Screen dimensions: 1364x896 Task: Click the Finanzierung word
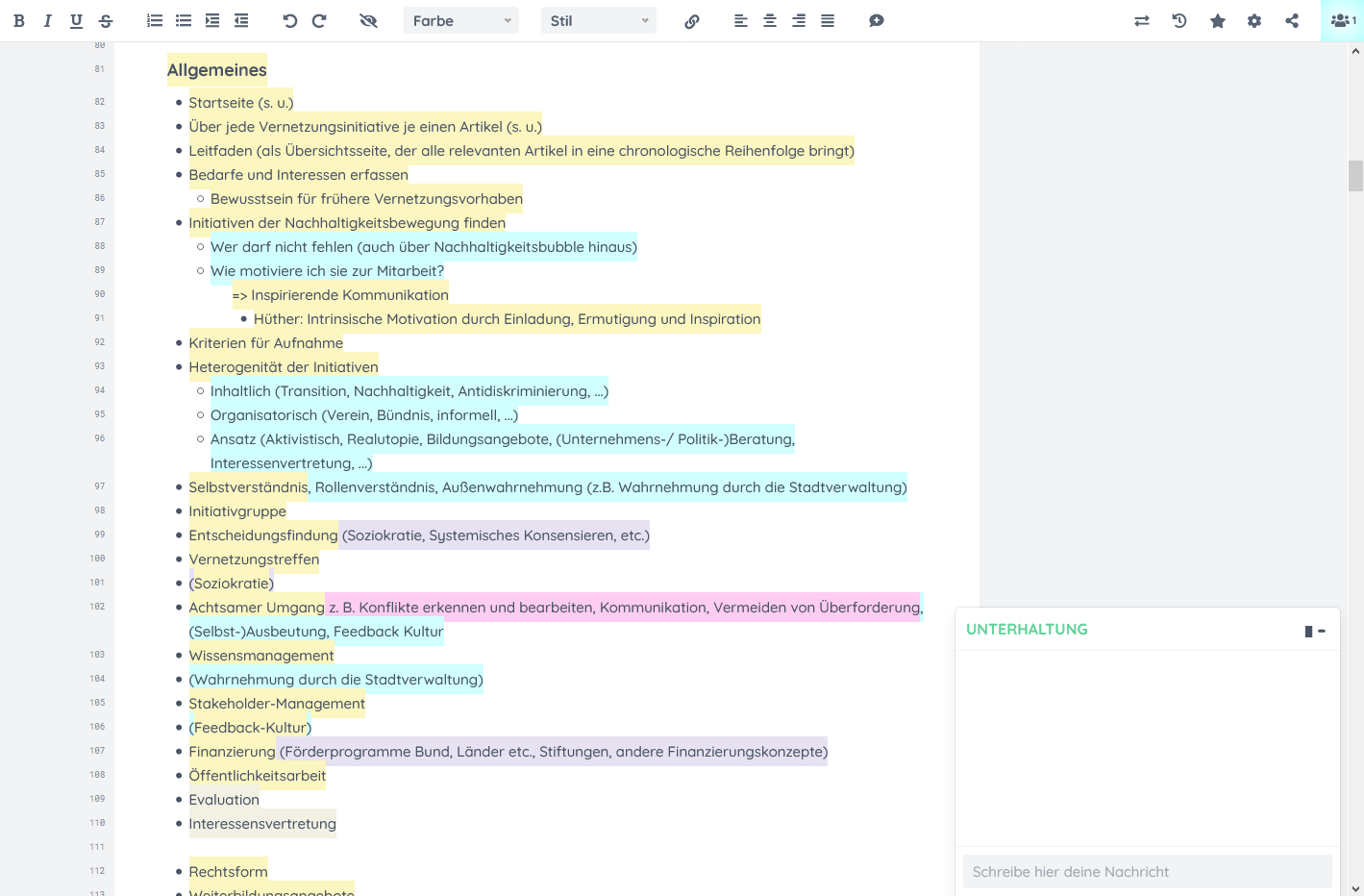[x=233, y=752]
